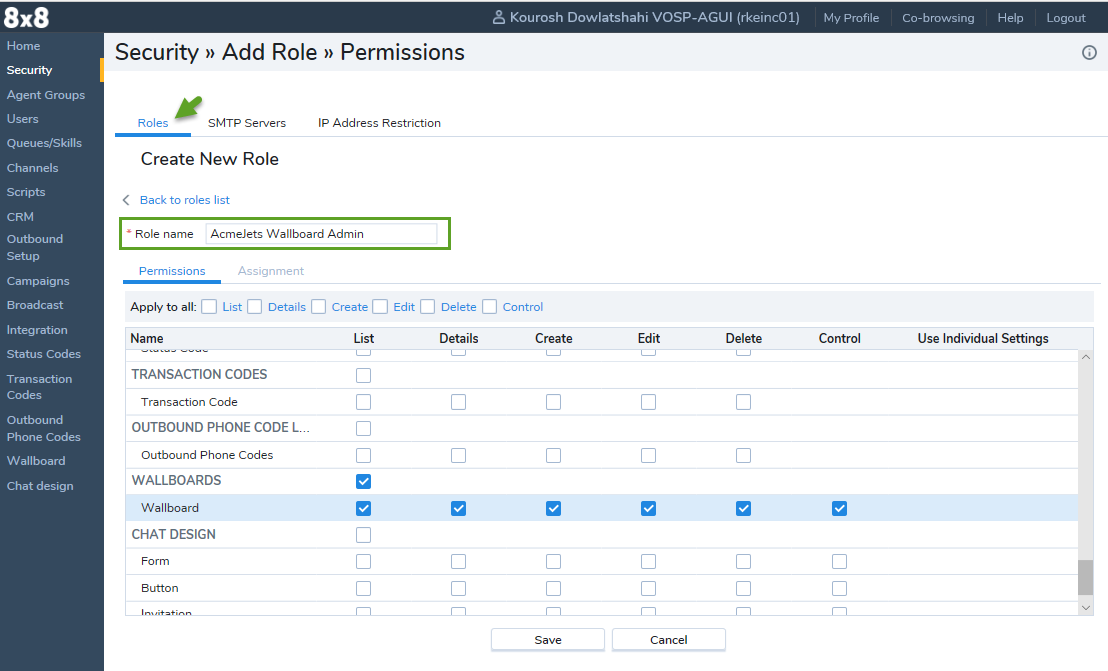
Task: Open Transaction Codes in sidebar
Action: 39,387
